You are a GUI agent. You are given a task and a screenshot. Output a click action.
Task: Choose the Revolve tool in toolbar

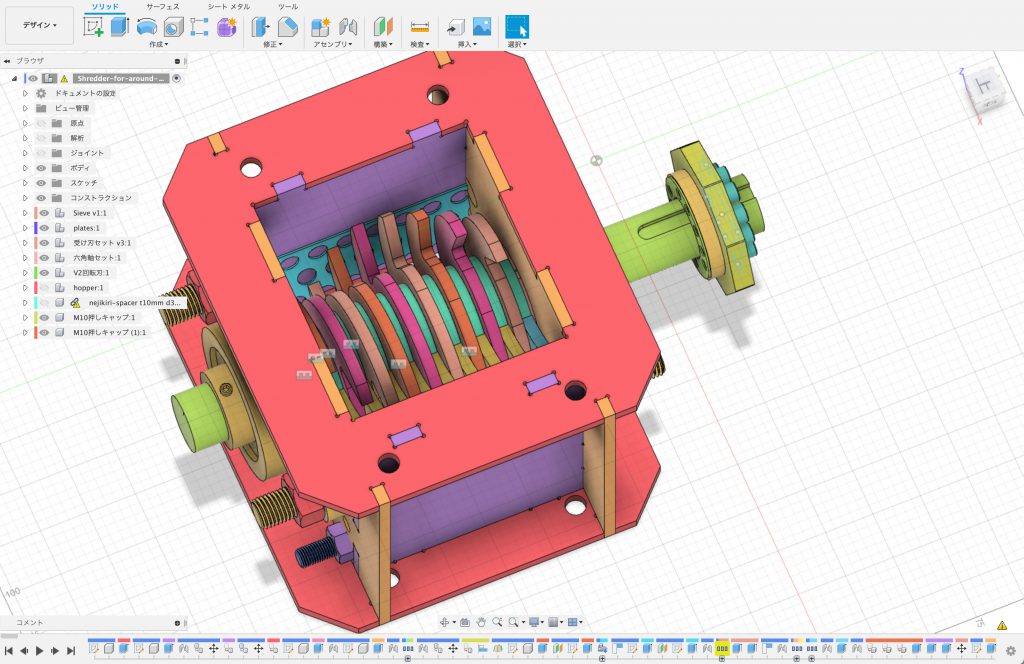click(x=146, y=27)
